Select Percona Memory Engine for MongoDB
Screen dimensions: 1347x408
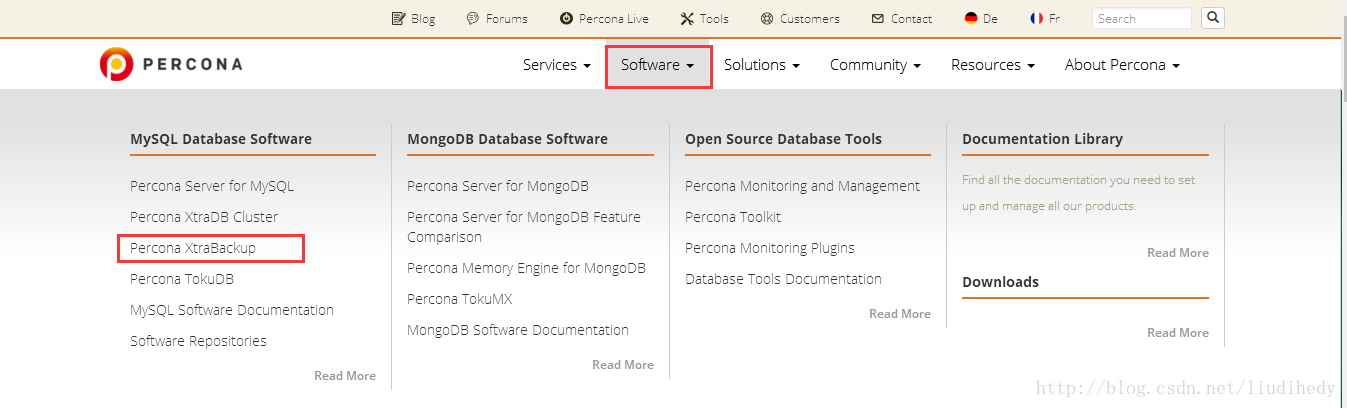pyautogui.click(x=526, y=268)
